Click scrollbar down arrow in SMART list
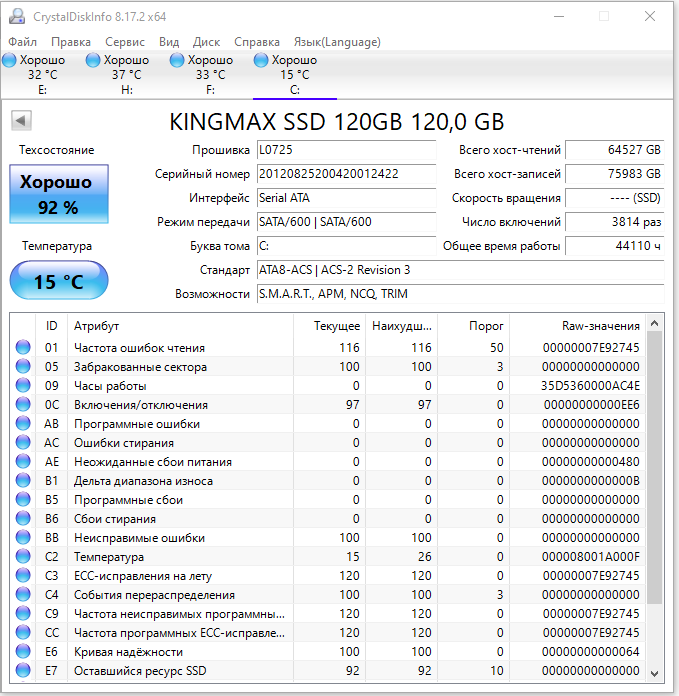Viewport: 679px width, 696px height. pyautogui.click(x=654, y=673)
